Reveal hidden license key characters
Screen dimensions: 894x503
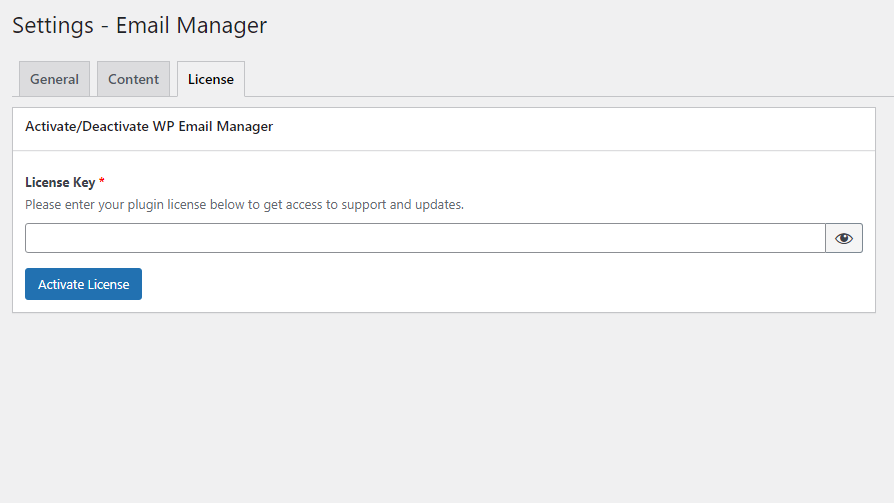[x=844, y=238]
